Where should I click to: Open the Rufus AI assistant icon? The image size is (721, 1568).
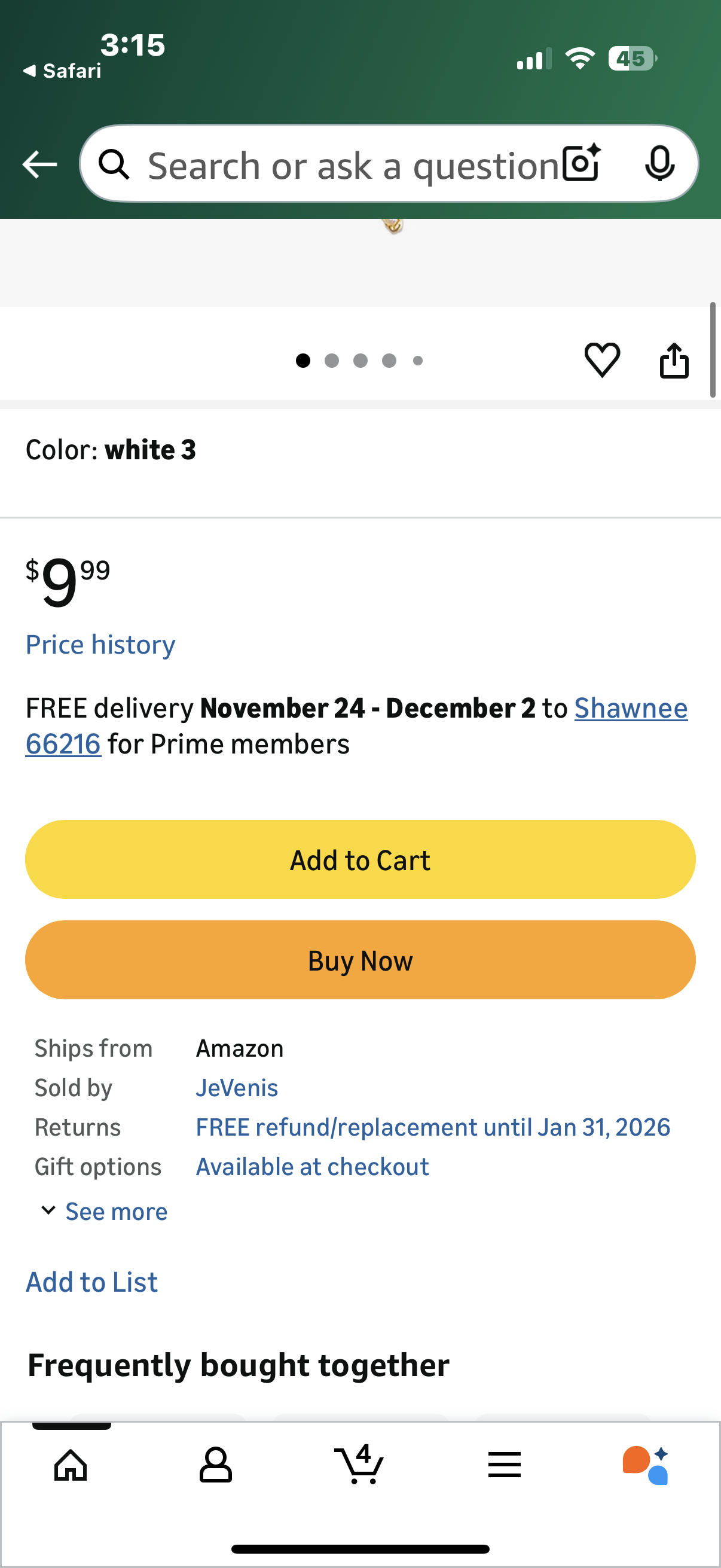click(x=646, y=1465)
